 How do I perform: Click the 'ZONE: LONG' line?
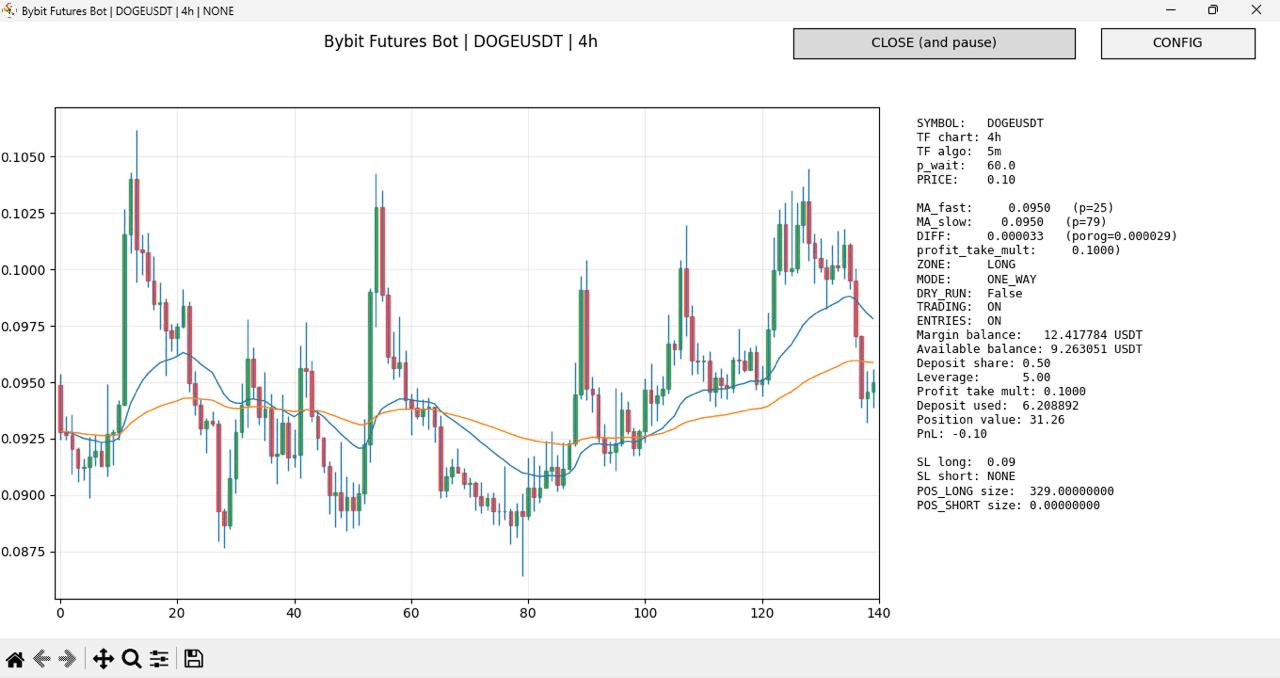(x=966, y=265)
